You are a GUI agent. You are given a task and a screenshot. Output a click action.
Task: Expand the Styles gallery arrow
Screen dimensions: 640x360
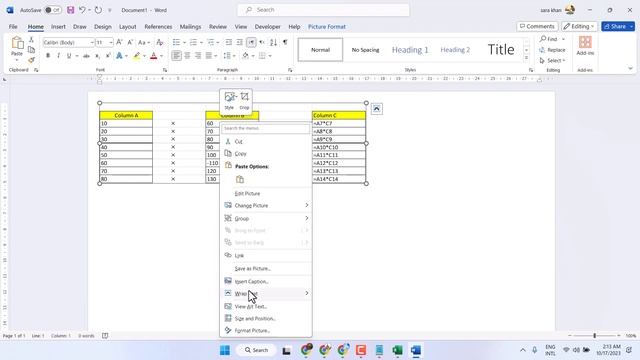click(527, 59)
